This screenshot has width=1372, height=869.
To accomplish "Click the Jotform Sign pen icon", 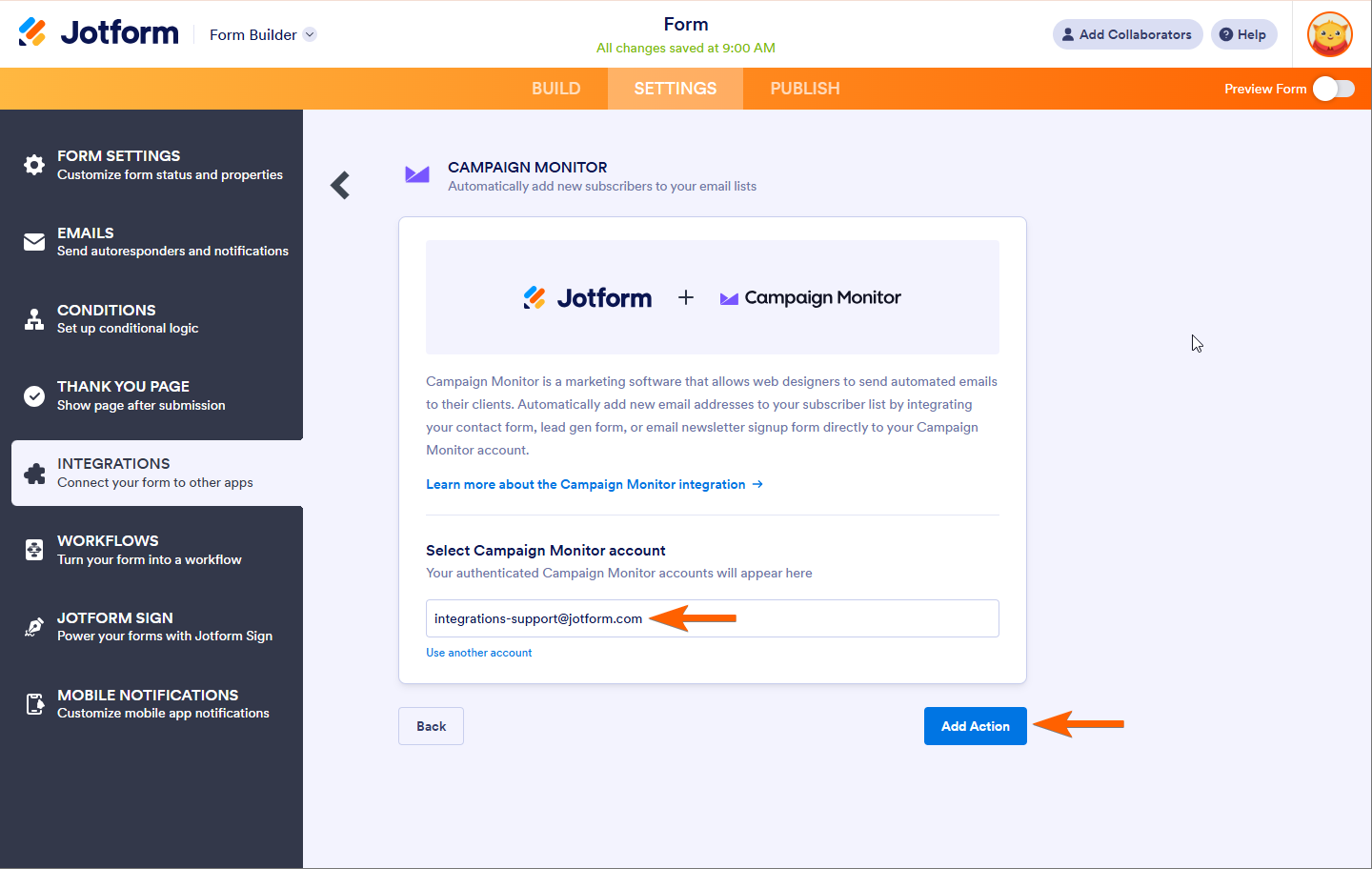I will click(x=34, y=627).
